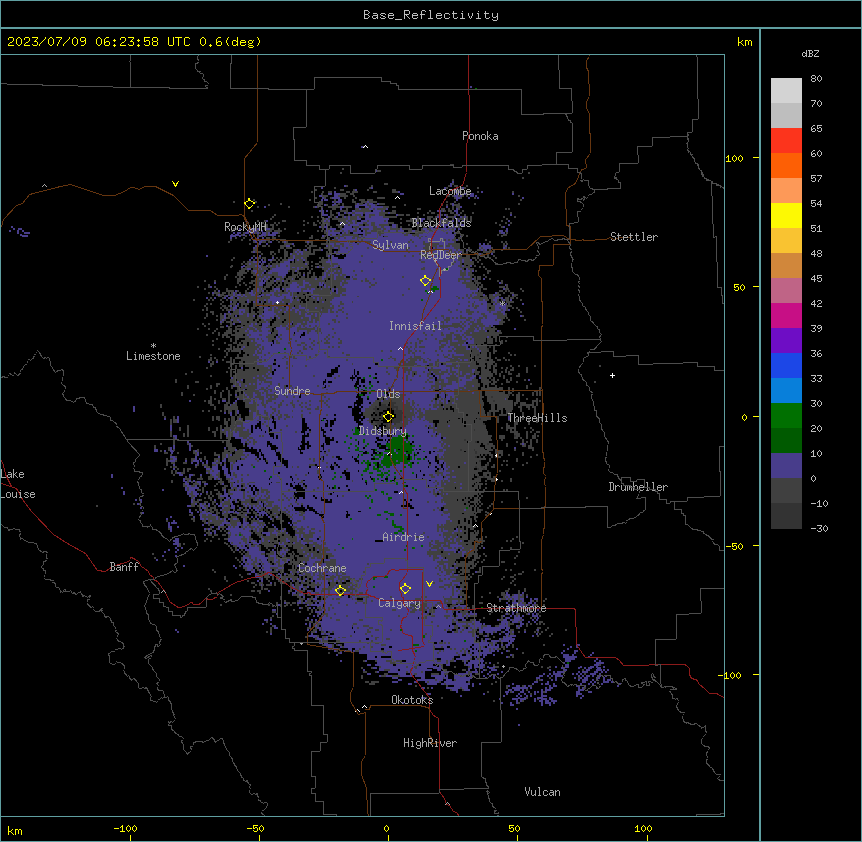The width and height of the screenshot is (862, 842).
Task: Select the Ponoka city label
Action: 480,136
